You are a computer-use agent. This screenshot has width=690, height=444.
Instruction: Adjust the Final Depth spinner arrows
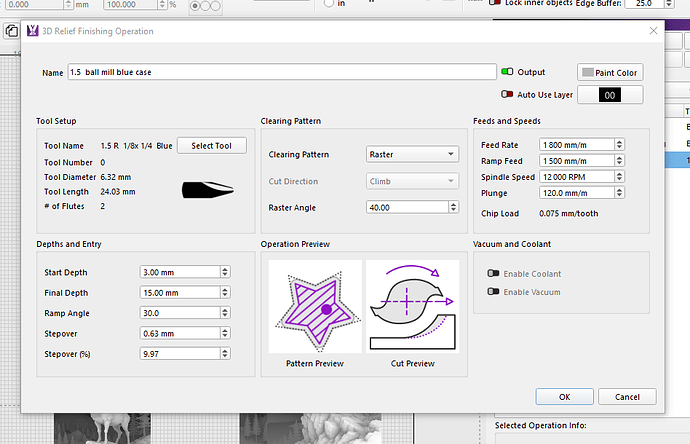coord(225,292)
